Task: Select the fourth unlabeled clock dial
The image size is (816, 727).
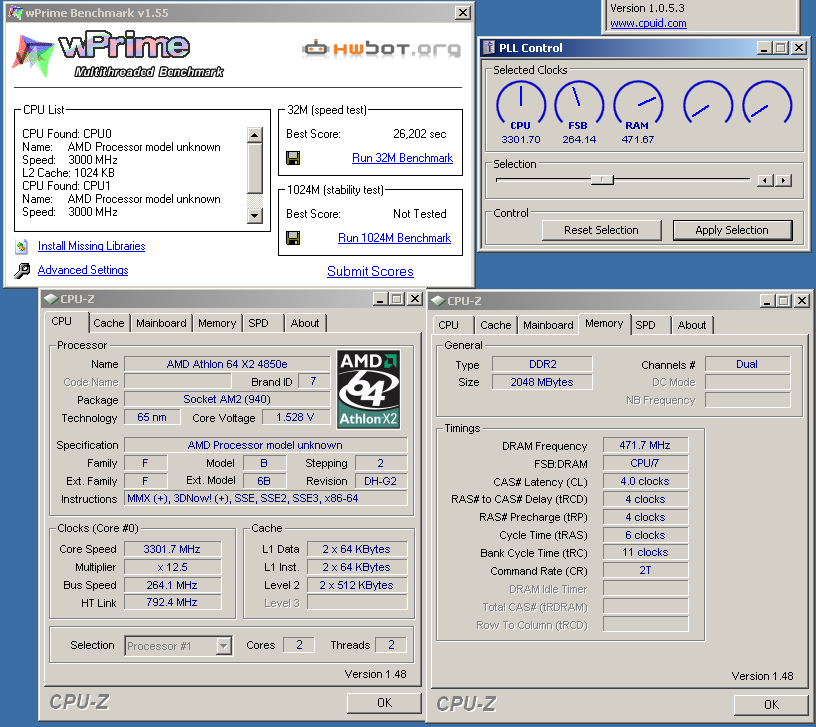Action: (x=708, y=103)
